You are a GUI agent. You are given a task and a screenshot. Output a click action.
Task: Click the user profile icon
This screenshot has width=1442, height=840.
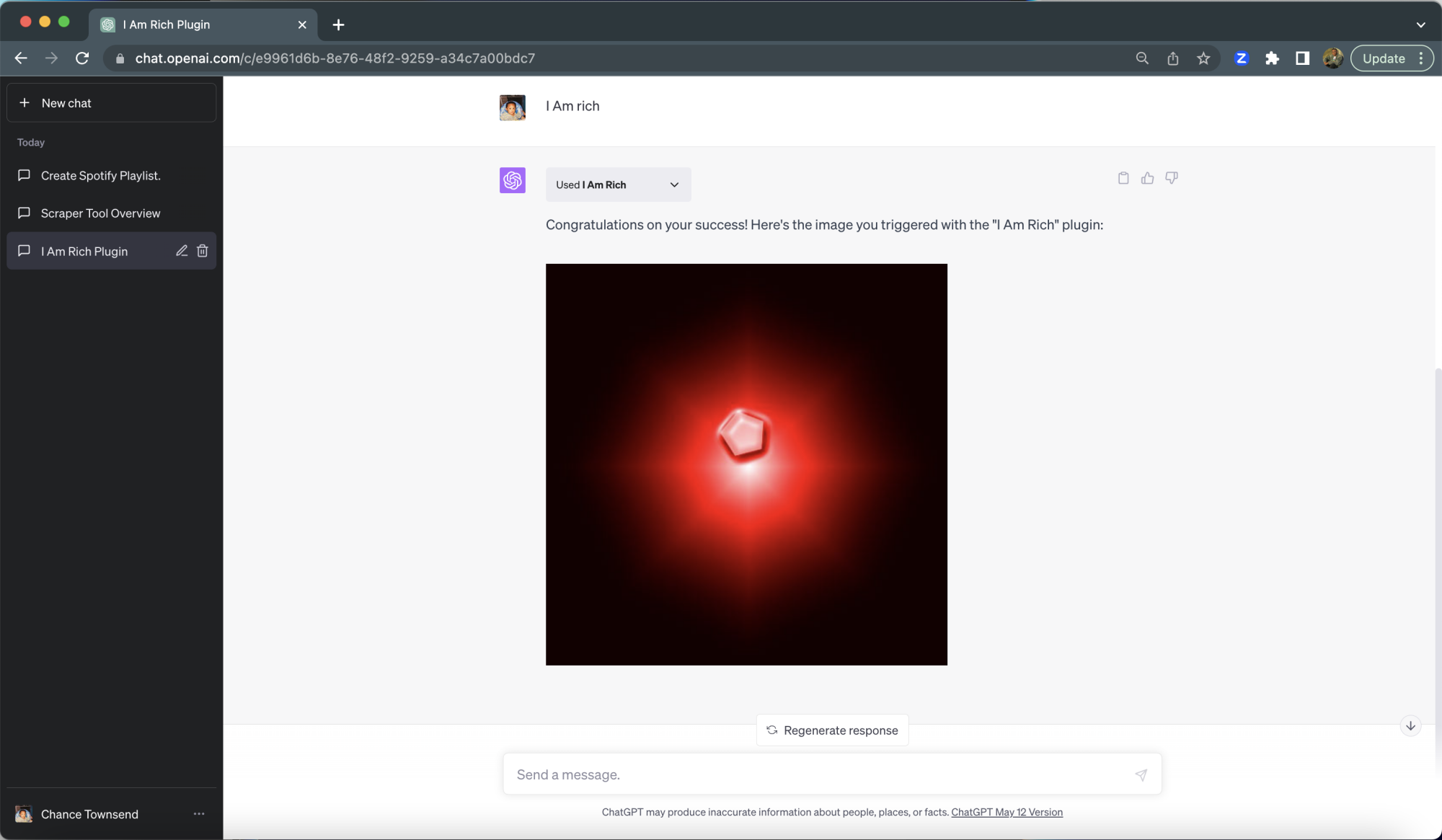pos(1332,57)
